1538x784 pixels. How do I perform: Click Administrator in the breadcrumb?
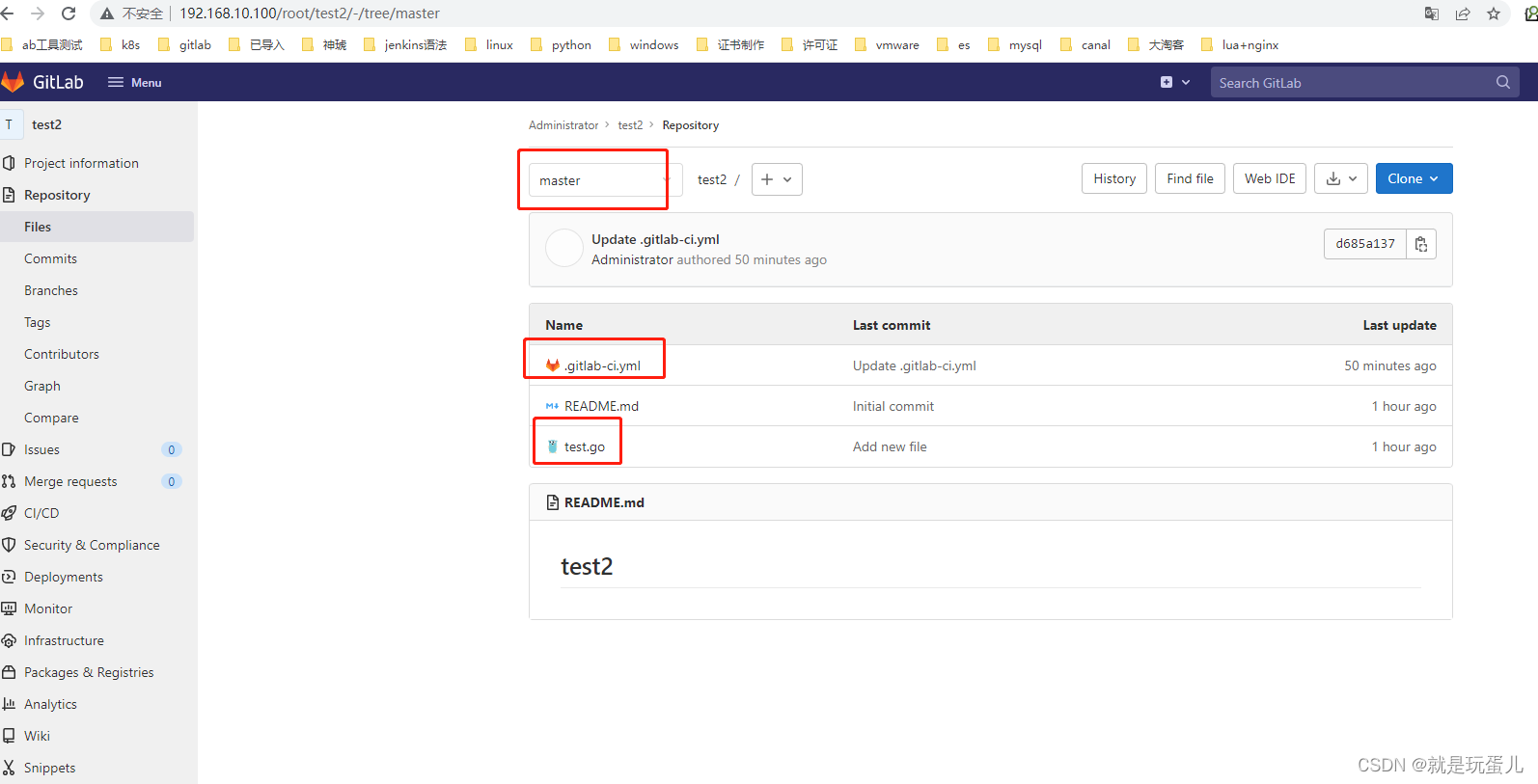[x=563, y=125]
